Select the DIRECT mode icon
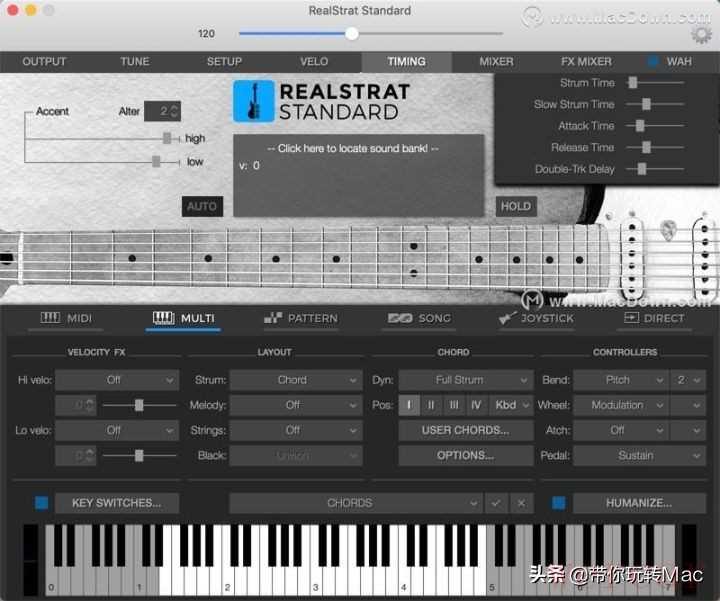 coord(630,318)
